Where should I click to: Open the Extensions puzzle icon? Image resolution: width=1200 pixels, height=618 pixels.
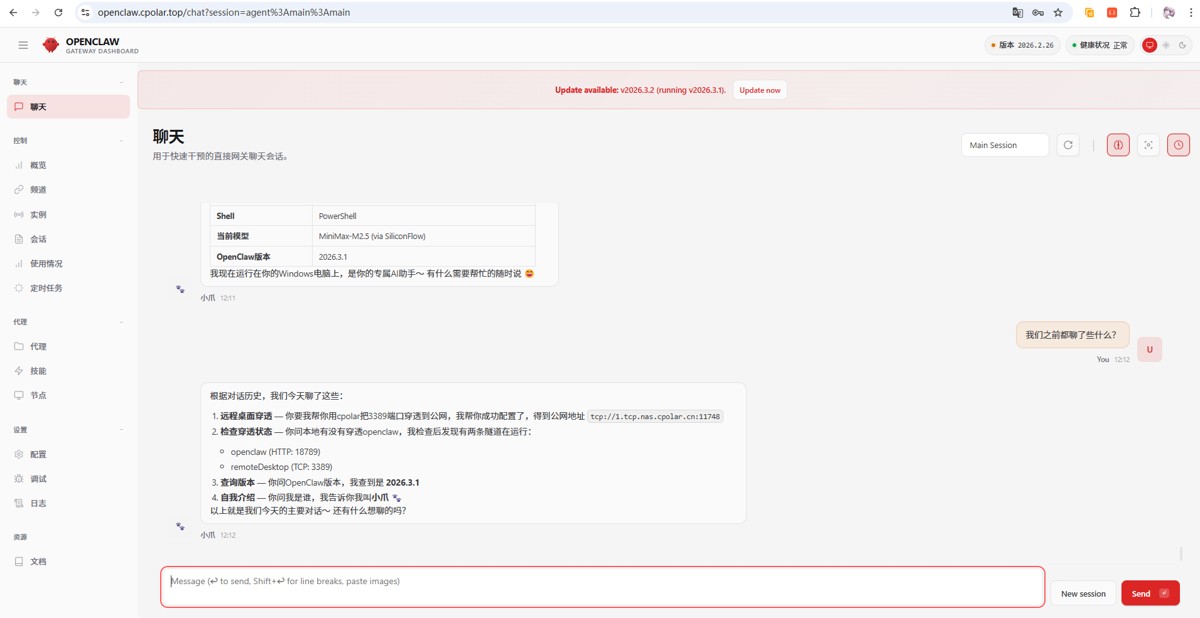tap(1135, 12)
